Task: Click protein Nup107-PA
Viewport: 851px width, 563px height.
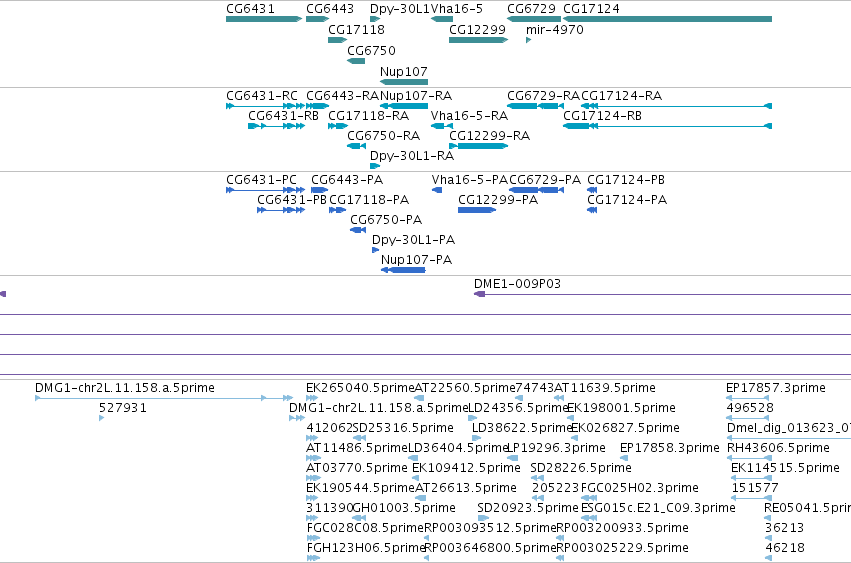Action: click(416, 260)
